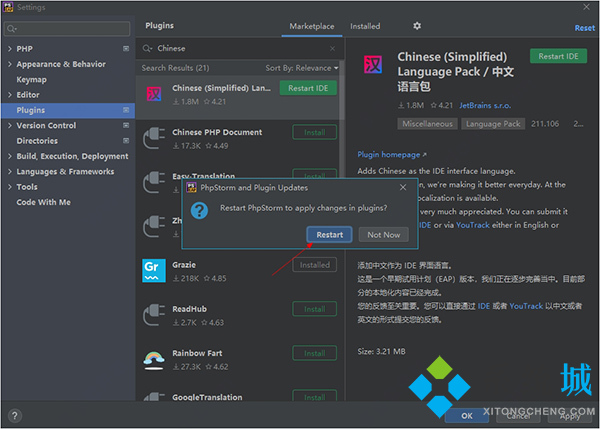Select Directories in settings tree

pyautogui.click(x=37, y=141)
